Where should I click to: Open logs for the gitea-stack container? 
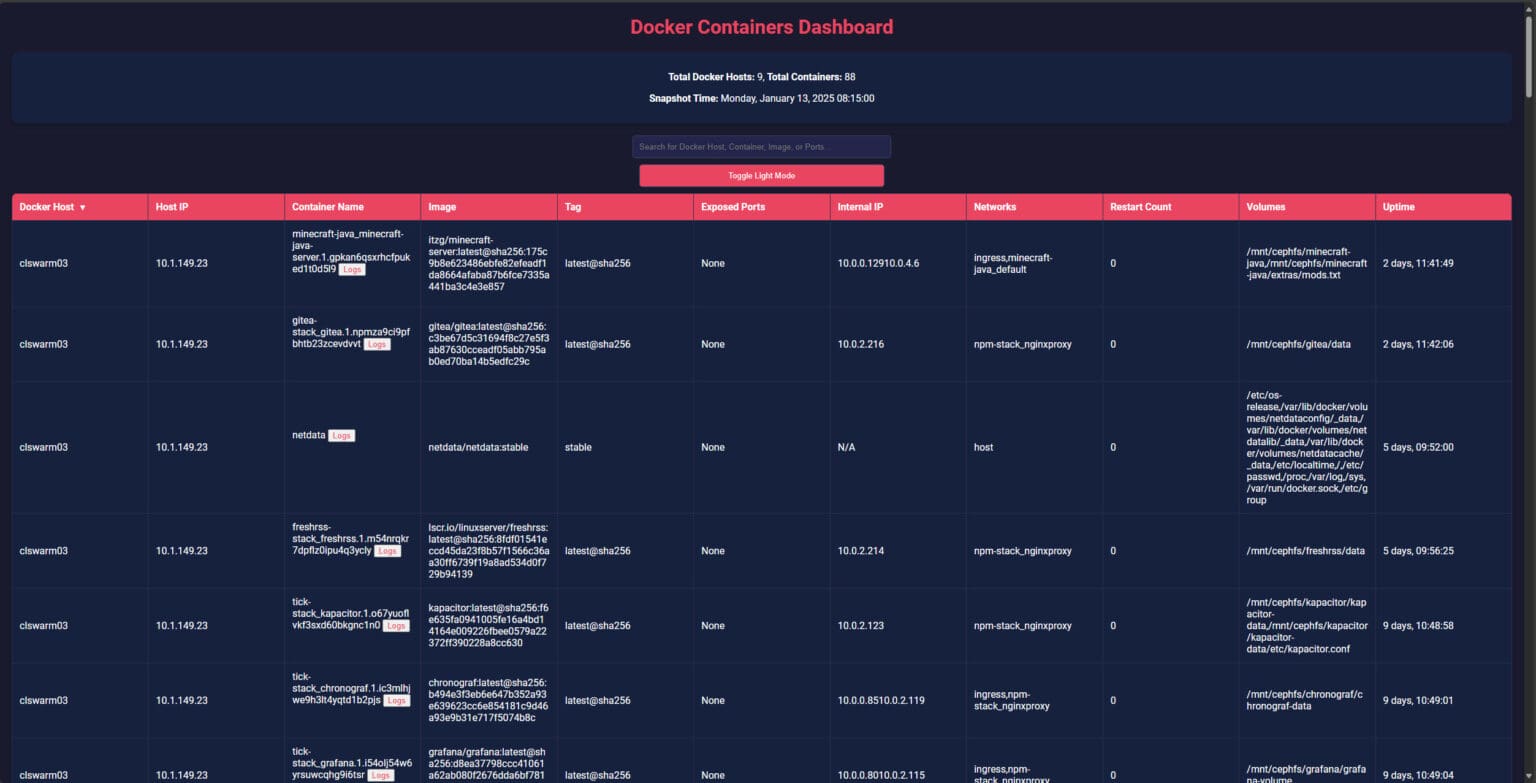tap(377, 343)
